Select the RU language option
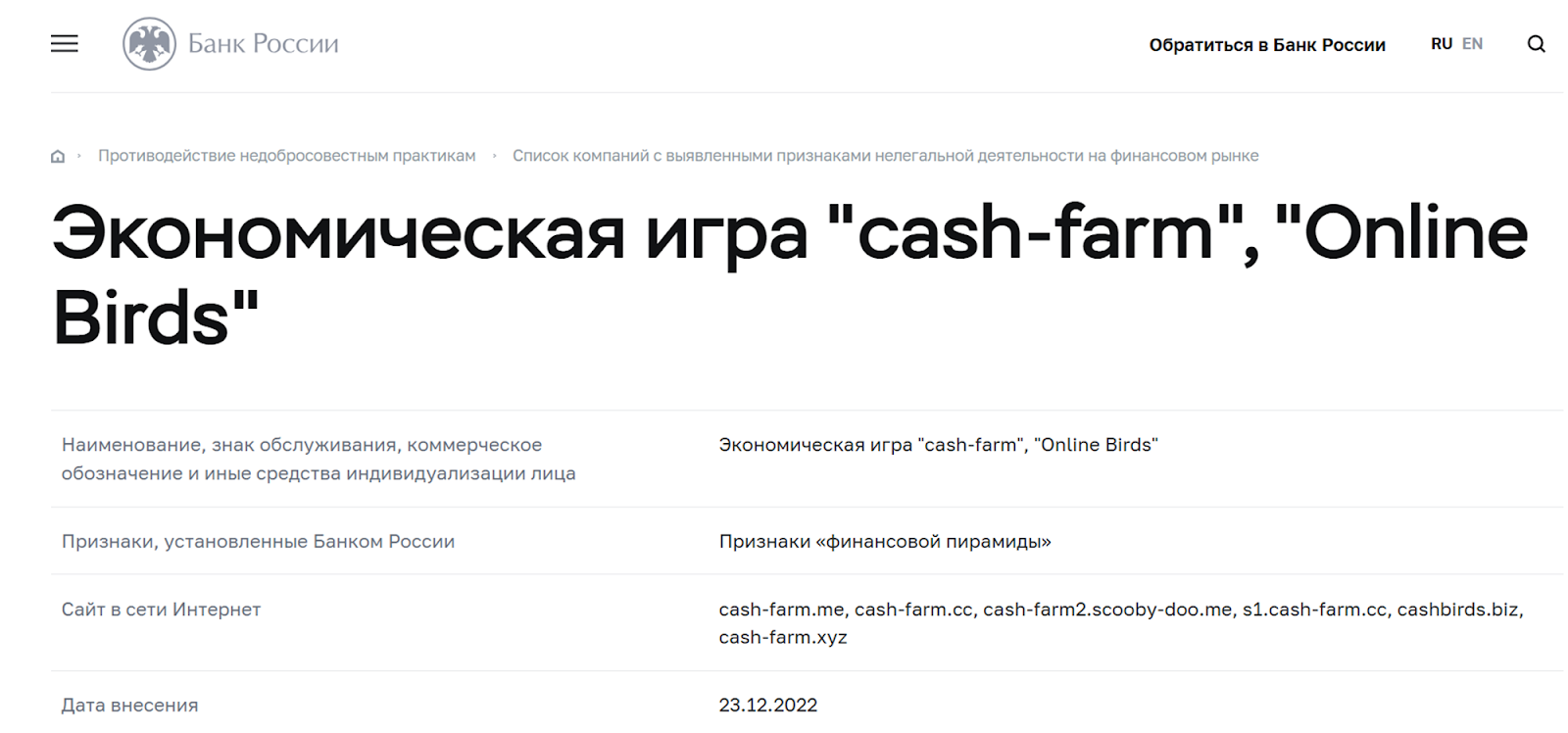 (1441, 44)
